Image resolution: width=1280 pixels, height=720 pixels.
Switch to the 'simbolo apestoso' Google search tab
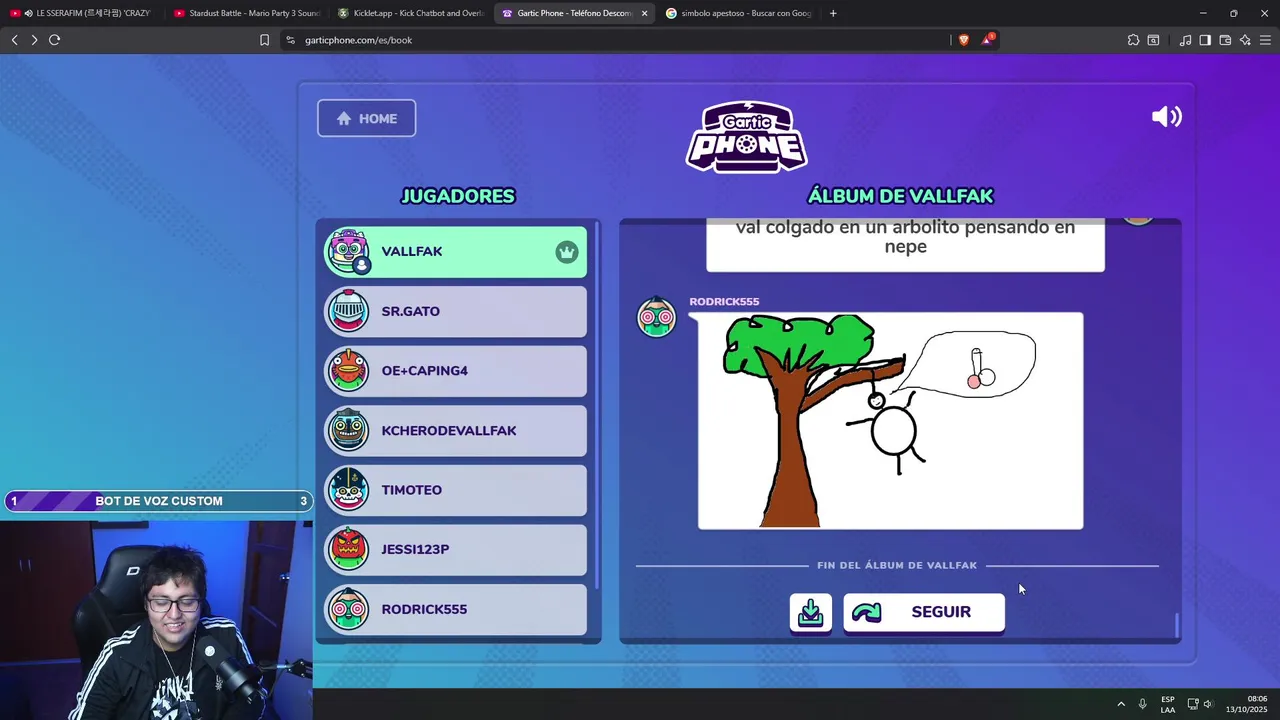[738, 13]
